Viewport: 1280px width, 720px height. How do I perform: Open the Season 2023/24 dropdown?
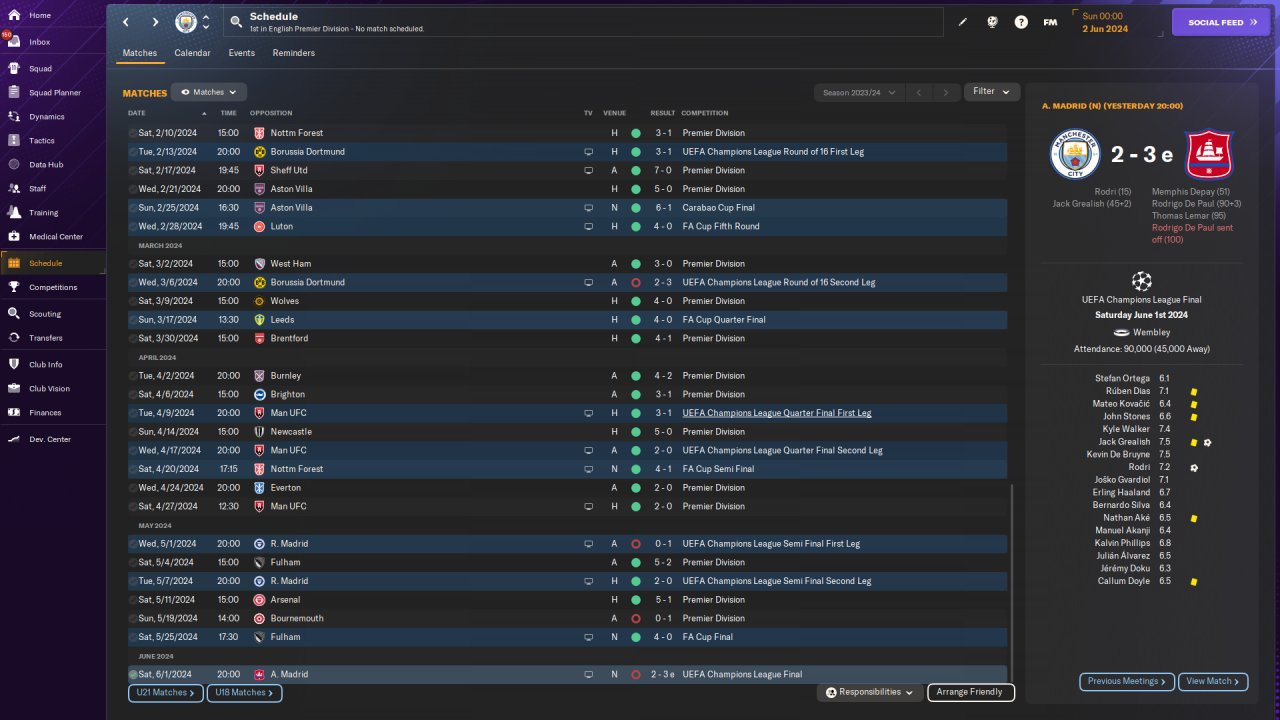859,92
